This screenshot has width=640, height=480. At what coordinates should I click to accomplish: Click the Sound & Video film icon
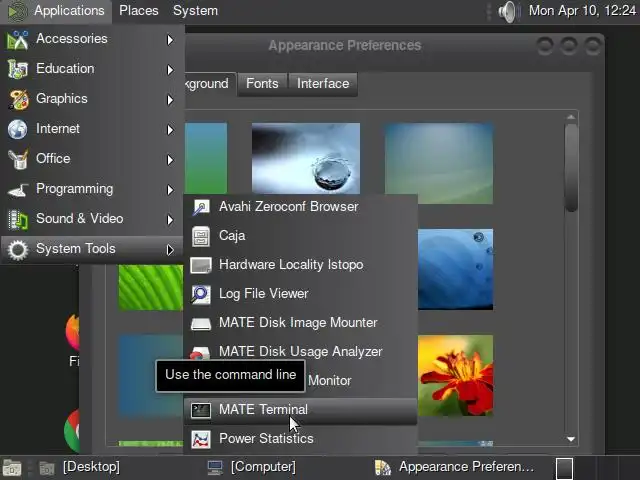point(18,220)
